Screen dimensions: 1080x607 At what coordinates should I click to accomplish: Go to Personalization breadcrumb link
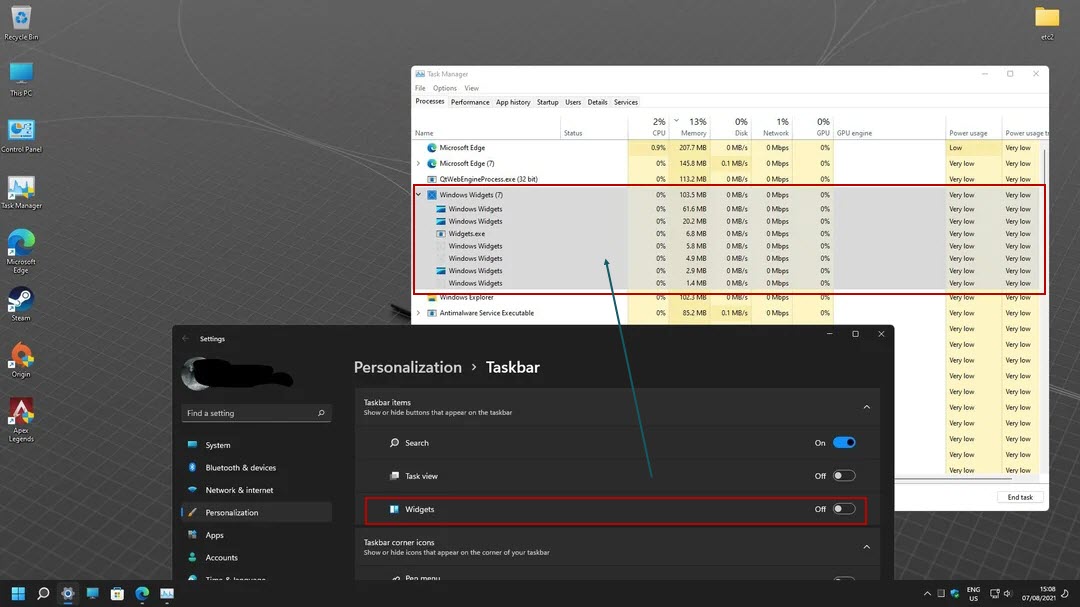[x=408, y=367]
